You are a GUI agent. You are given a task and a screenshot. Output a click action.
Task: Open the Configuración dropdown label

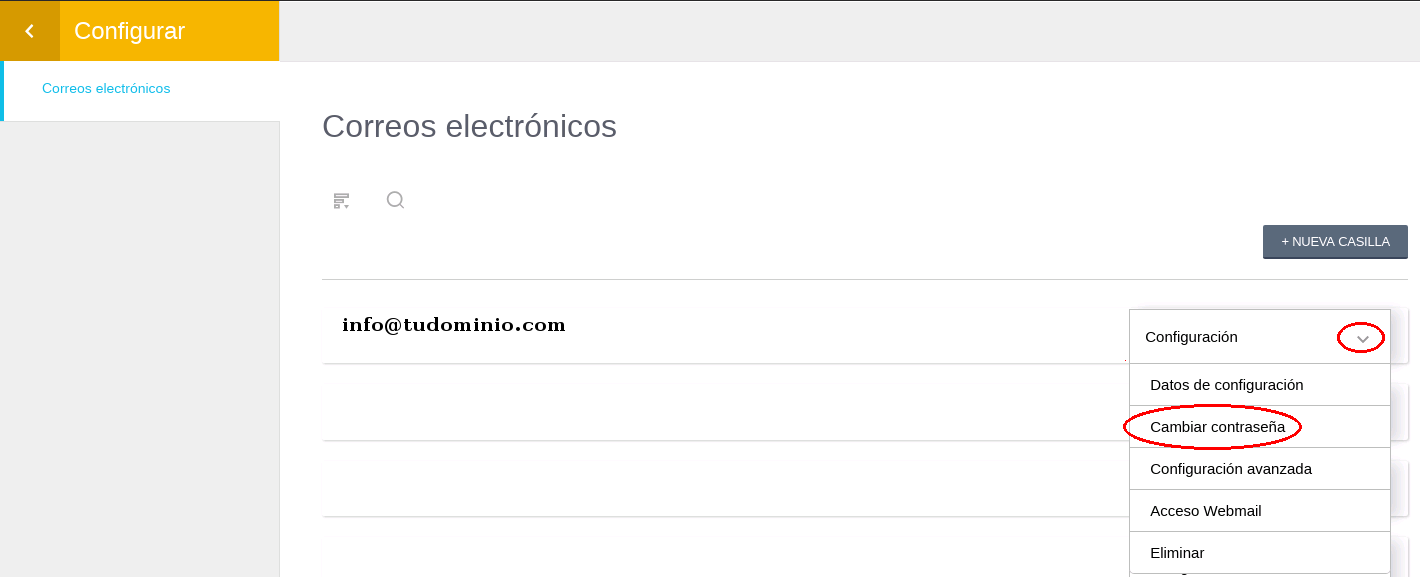pyautogui.click(x=1191, y=337)
